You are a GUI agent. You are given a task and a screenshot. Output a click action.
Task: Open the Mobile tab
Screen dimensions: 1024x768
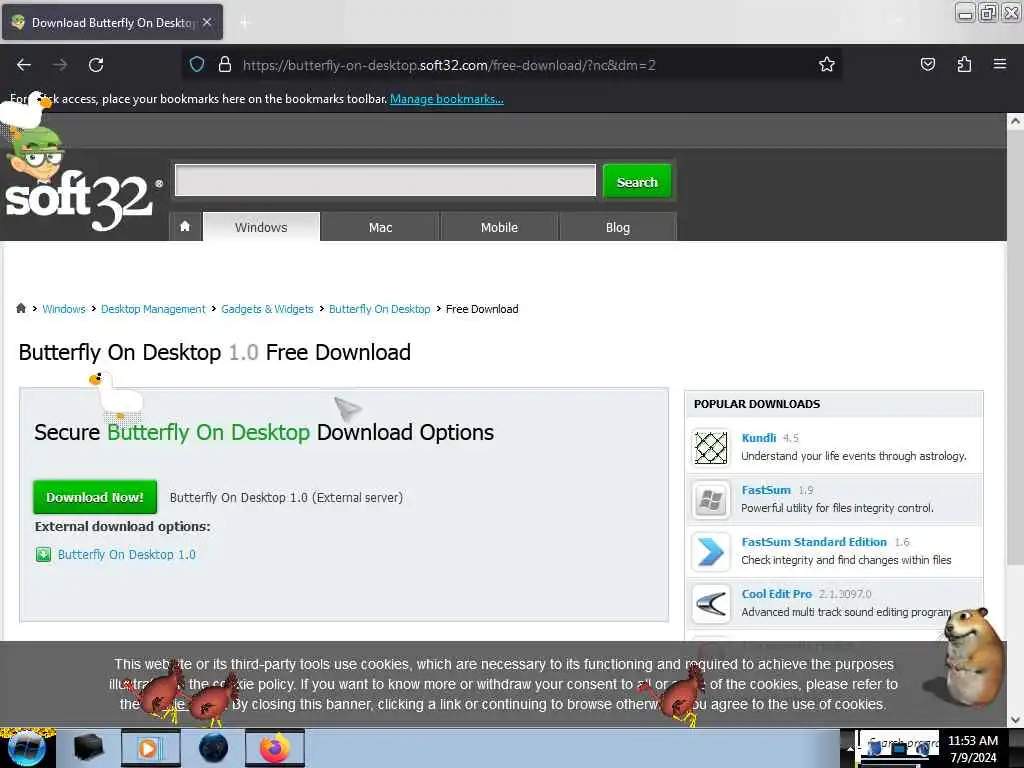(x=500, y=227)
